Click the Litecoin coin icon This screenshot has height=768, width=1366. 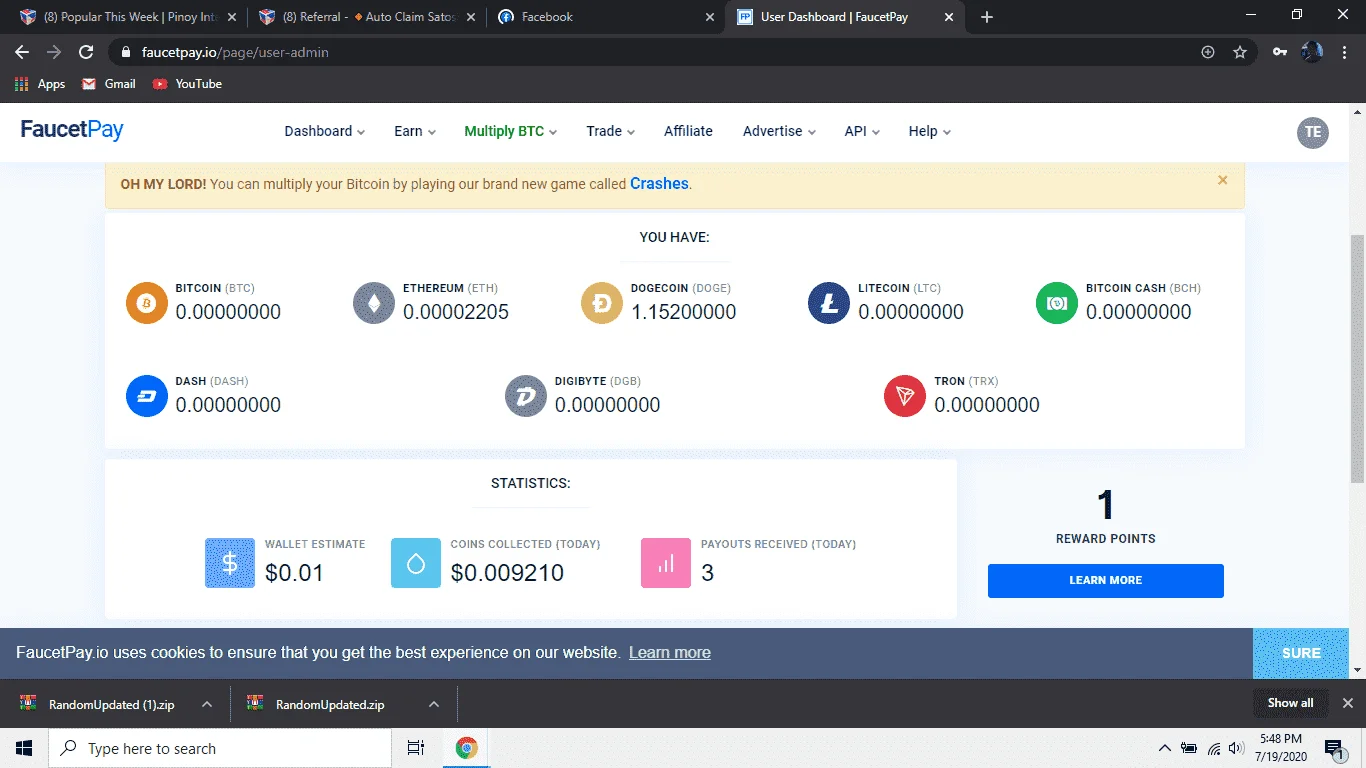pos(829,303)
